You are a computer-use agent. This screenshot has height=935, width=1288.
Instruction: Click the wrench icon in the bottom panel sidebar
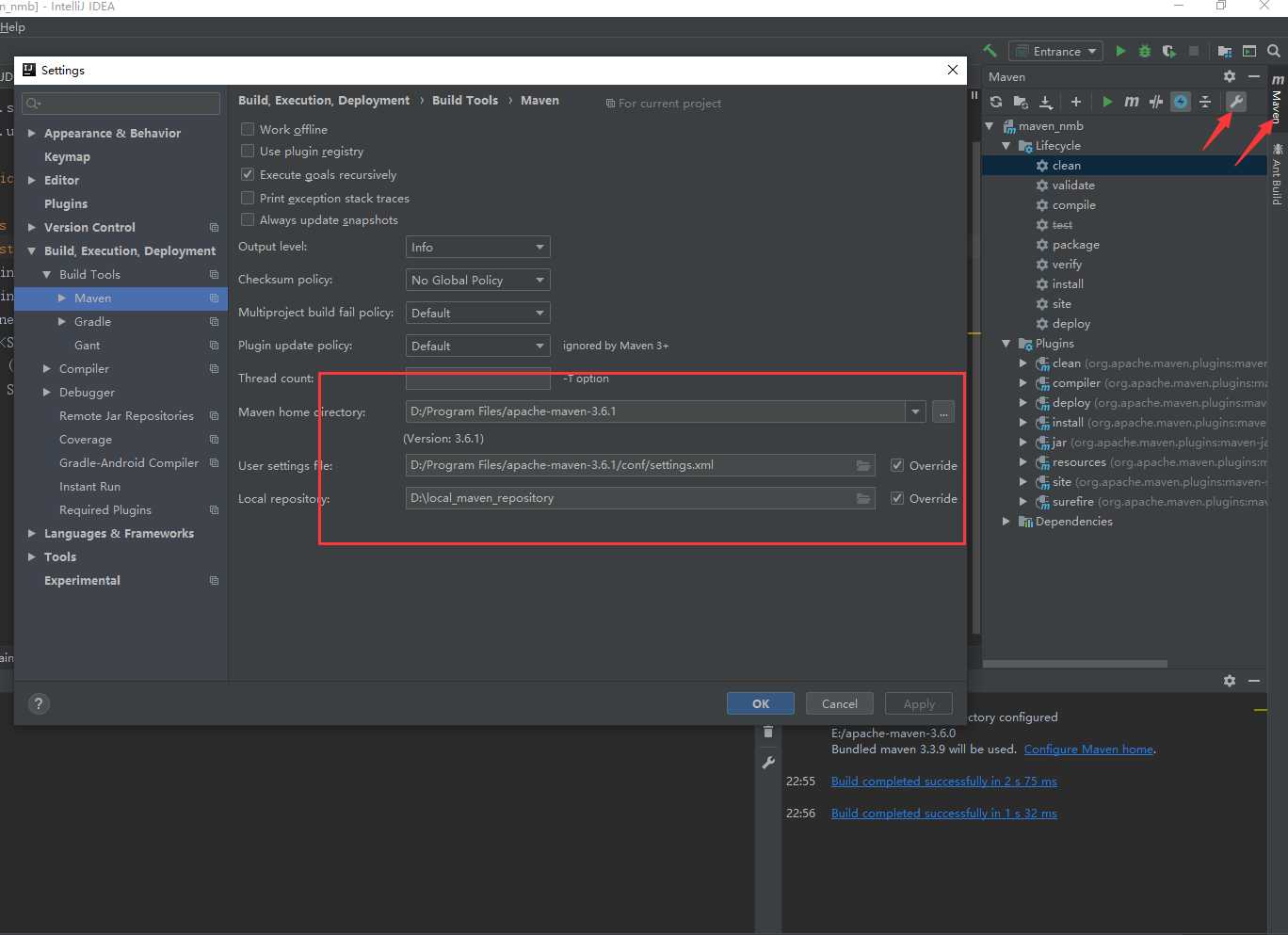(768, 763)
